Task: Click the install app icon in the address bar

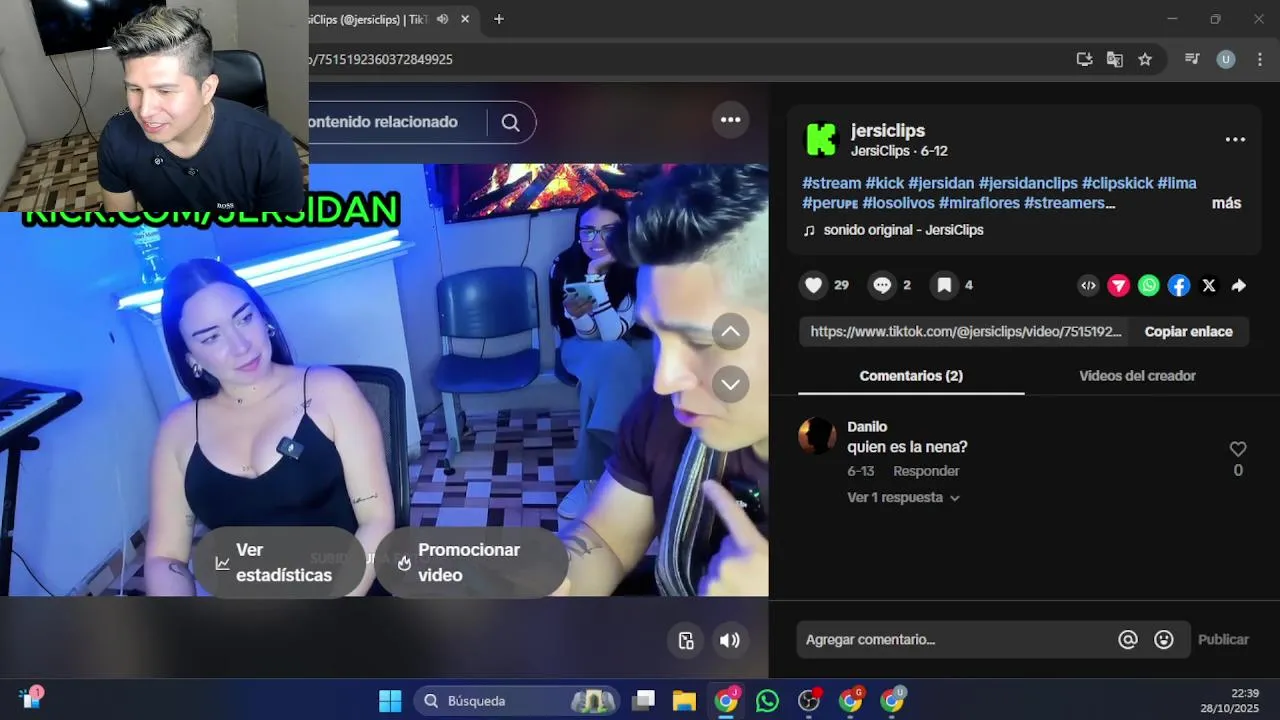Action: pos(1084,59)
